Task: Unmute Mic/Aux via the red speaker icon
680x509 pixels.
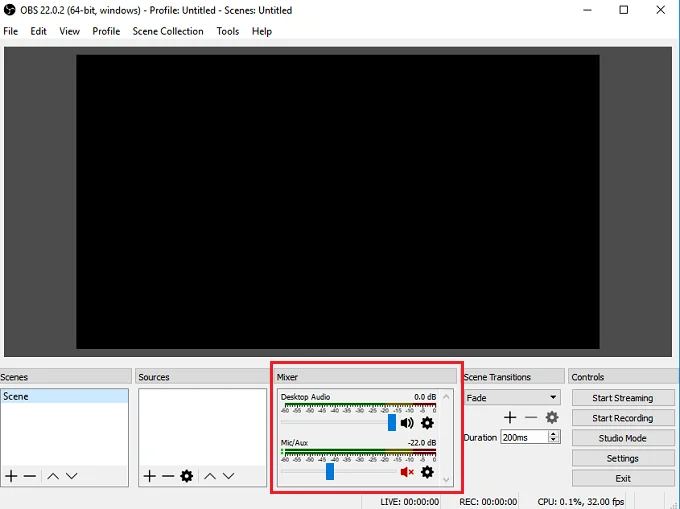Action: coord(407,472)
